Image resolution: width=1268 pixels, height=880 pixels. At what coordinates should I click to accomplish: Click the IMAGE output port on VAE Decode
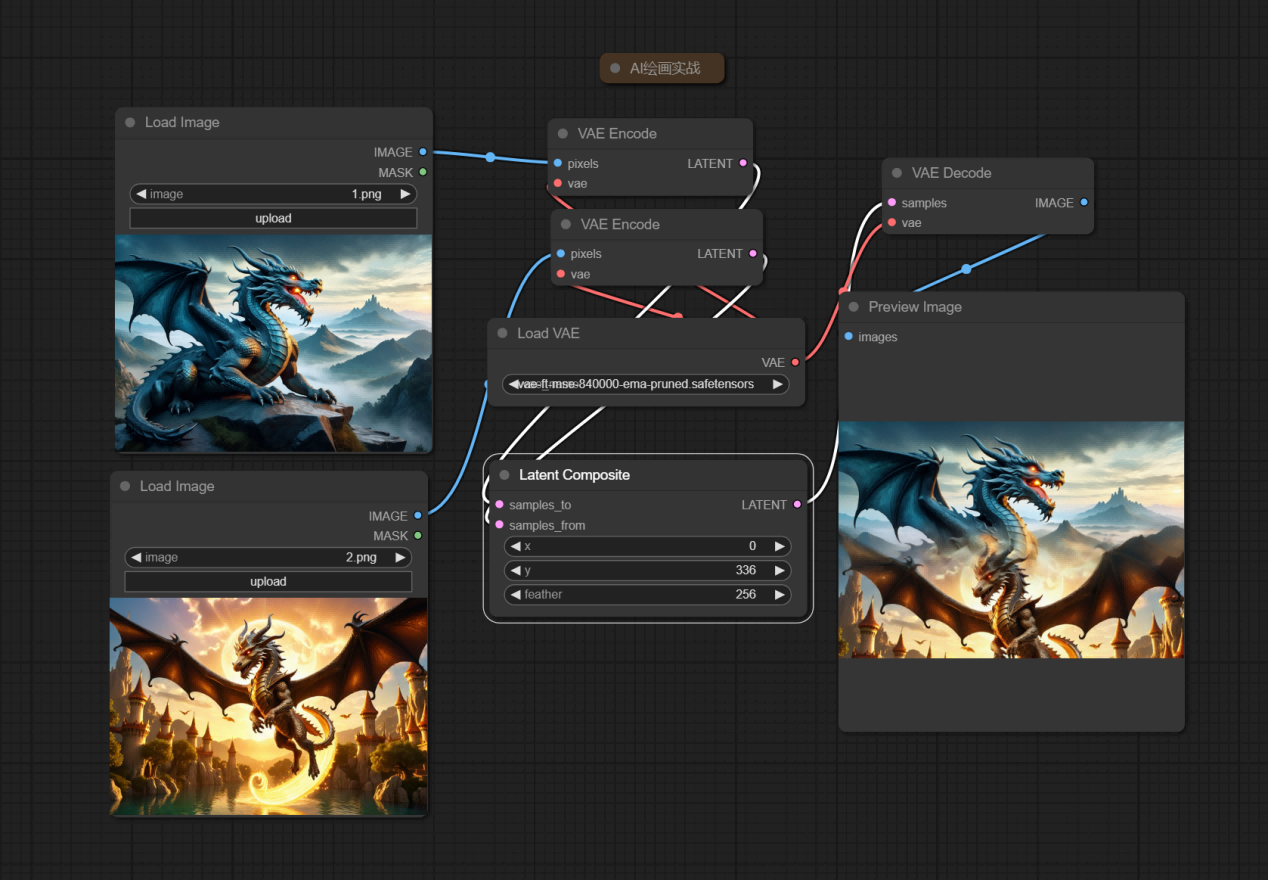tap(1084, 202)
